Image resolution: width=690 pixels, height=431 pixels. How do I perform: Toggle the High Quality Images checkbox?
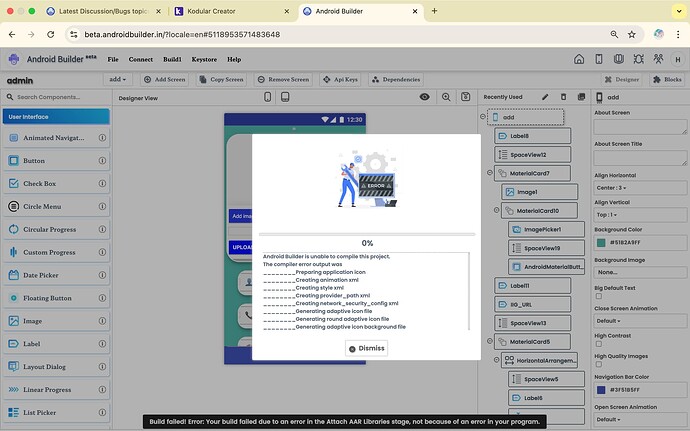pyautogui.click(x=598, y=365)
